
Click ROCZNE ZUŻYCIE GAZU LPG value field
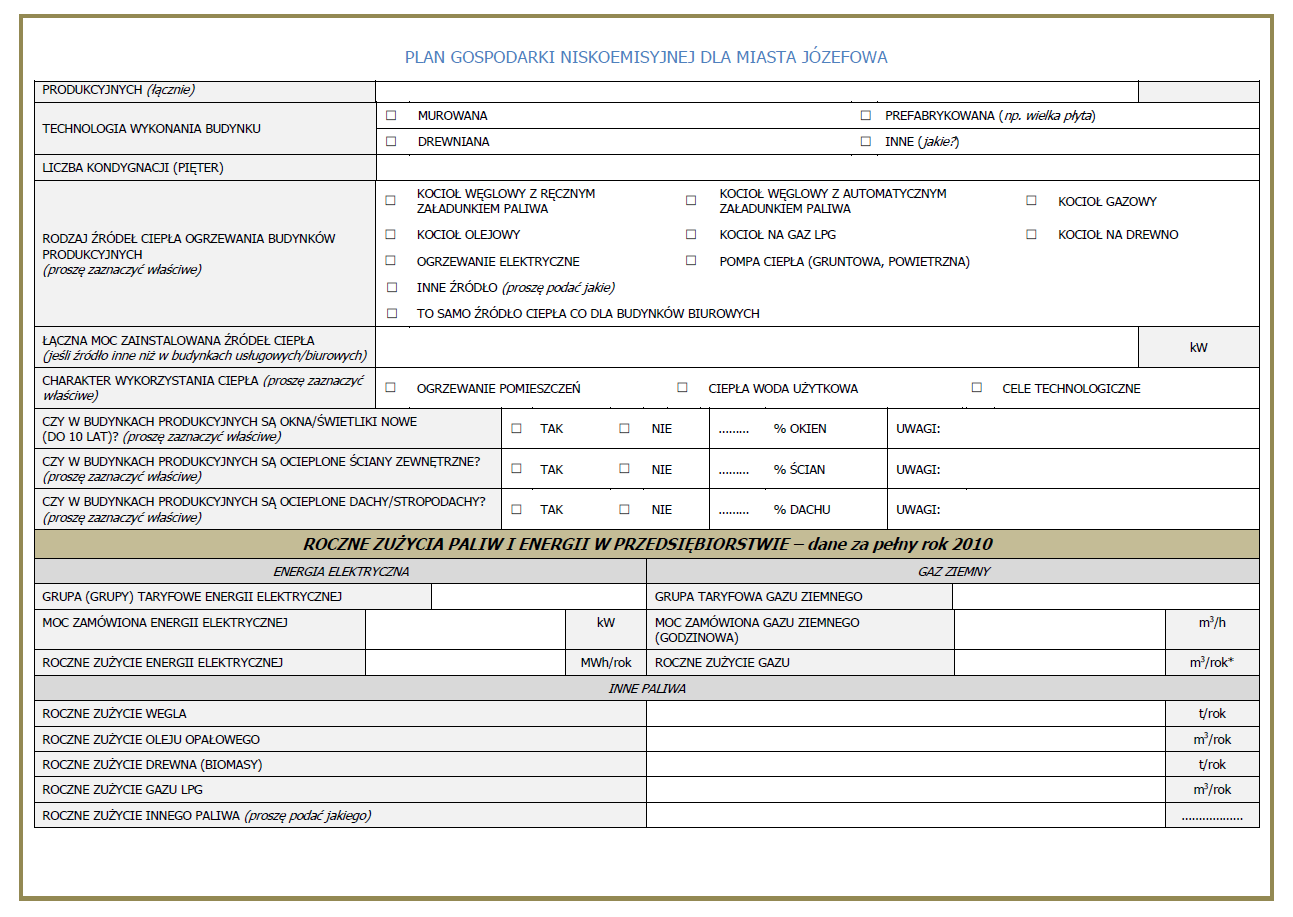(906, 790)
